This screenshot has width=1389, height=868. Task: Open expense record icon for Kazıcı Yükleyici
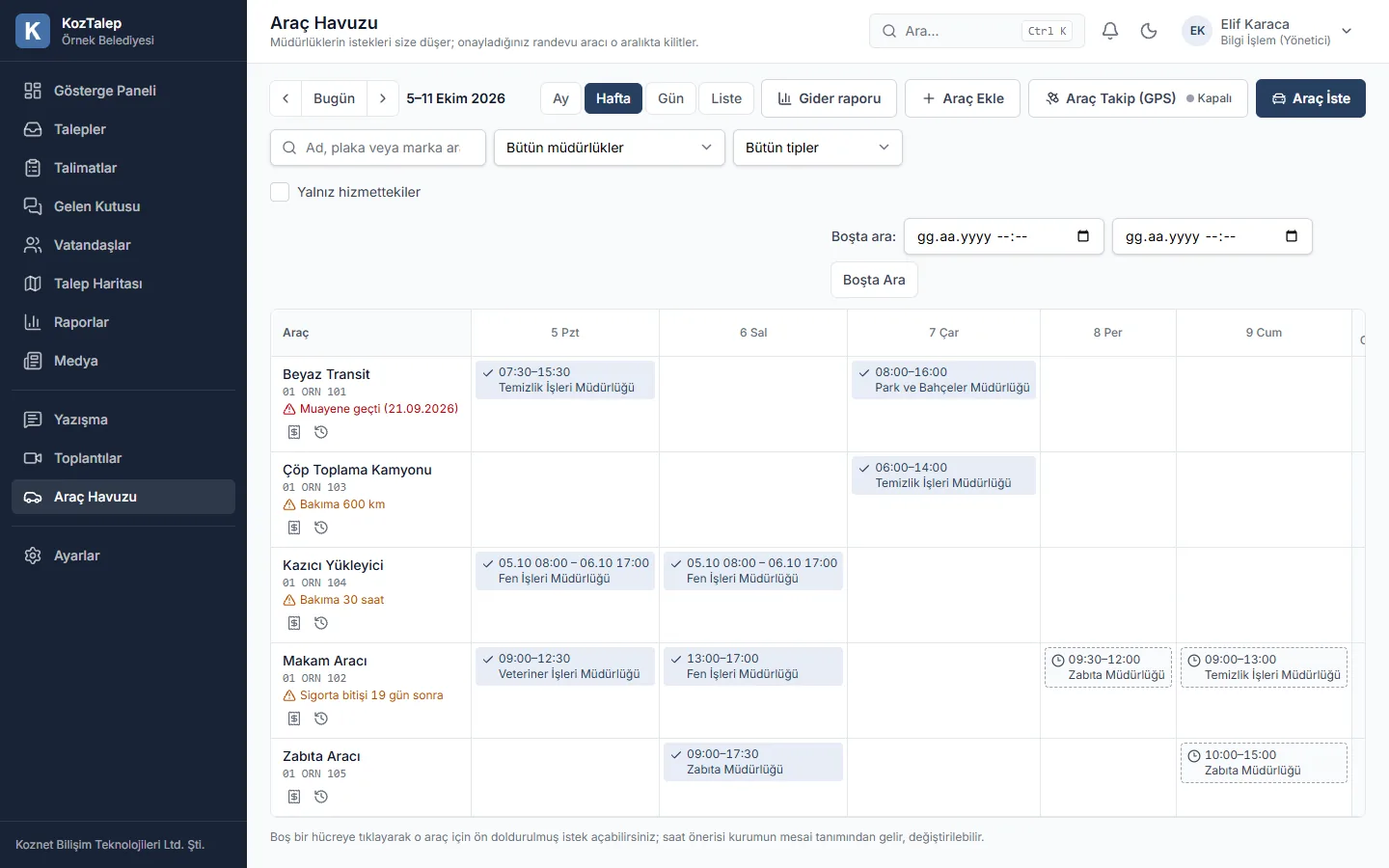click(x=294, y=623)
